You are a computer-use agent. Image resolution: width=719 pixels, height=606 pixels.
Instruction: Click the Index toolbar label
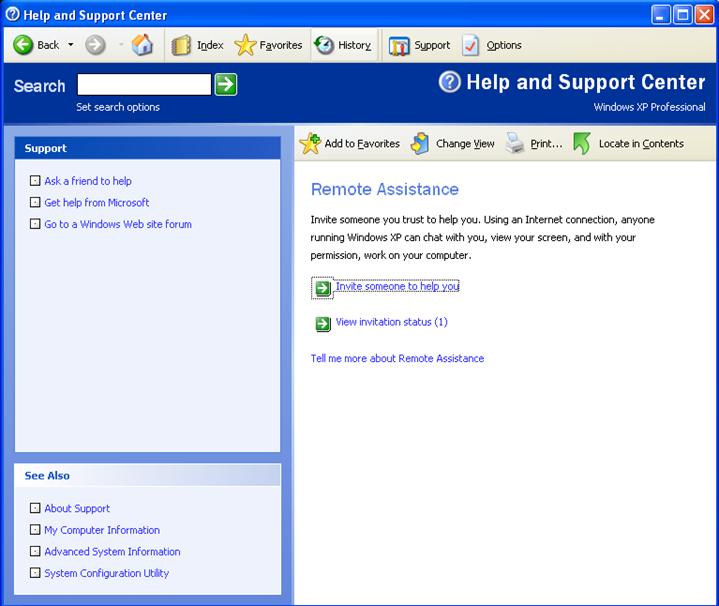point(210,45)
